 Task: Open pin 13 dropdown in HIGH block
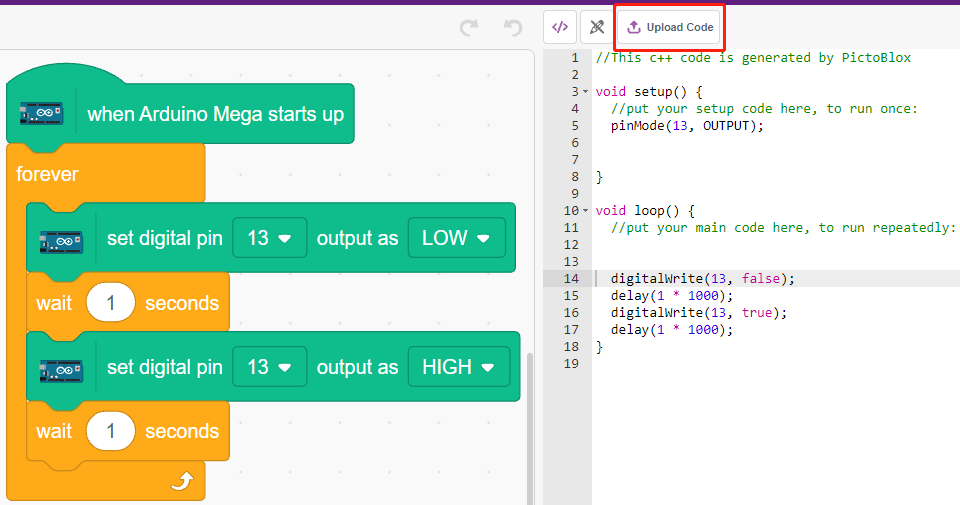coord(269,367)
